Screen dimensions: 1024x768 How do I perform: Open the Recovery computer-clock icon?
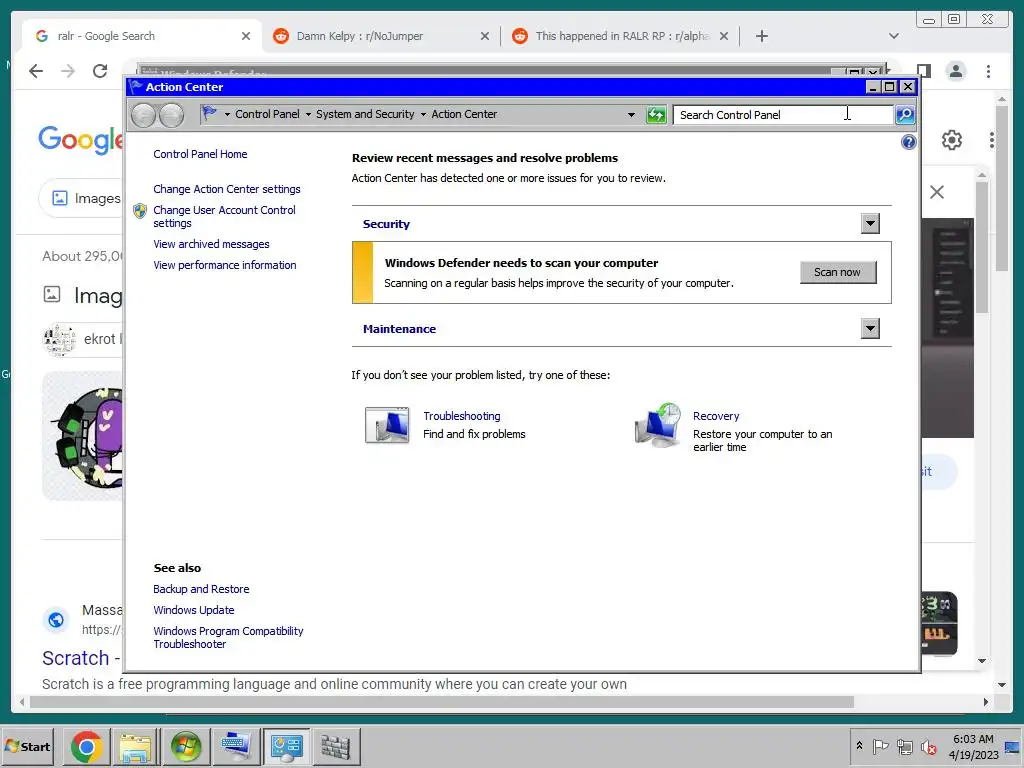pyautogui.click(x=658, y=424)
